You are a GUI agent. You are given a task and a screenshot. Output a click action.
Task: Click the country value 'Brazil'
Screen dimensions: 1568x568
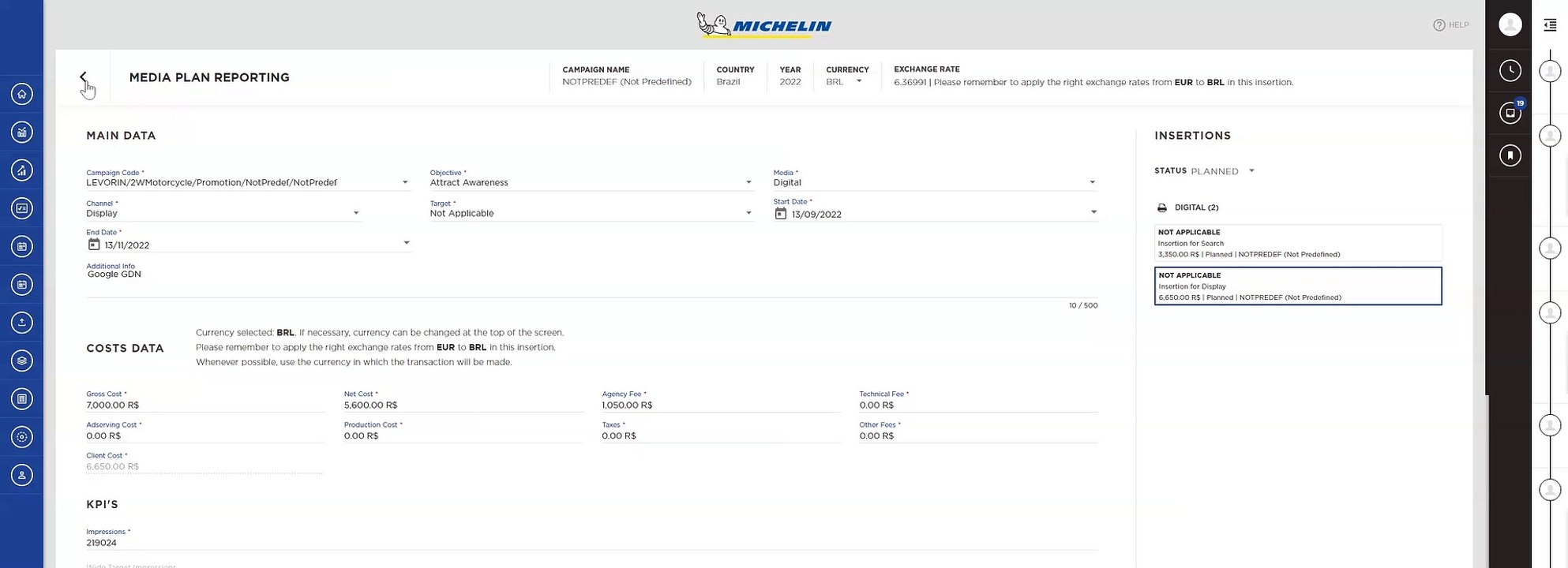click(728, 82)
